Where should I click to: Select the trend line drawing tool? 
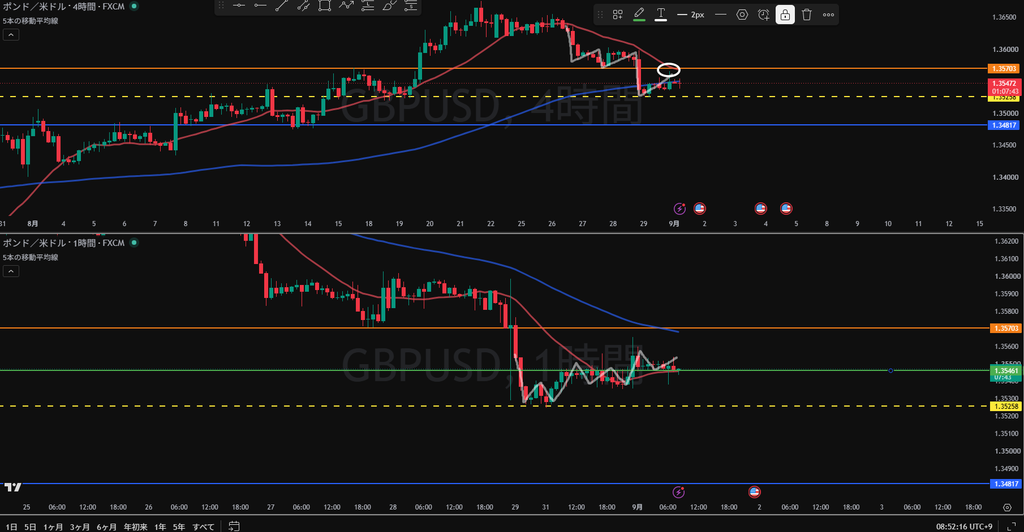pos(281,6)
